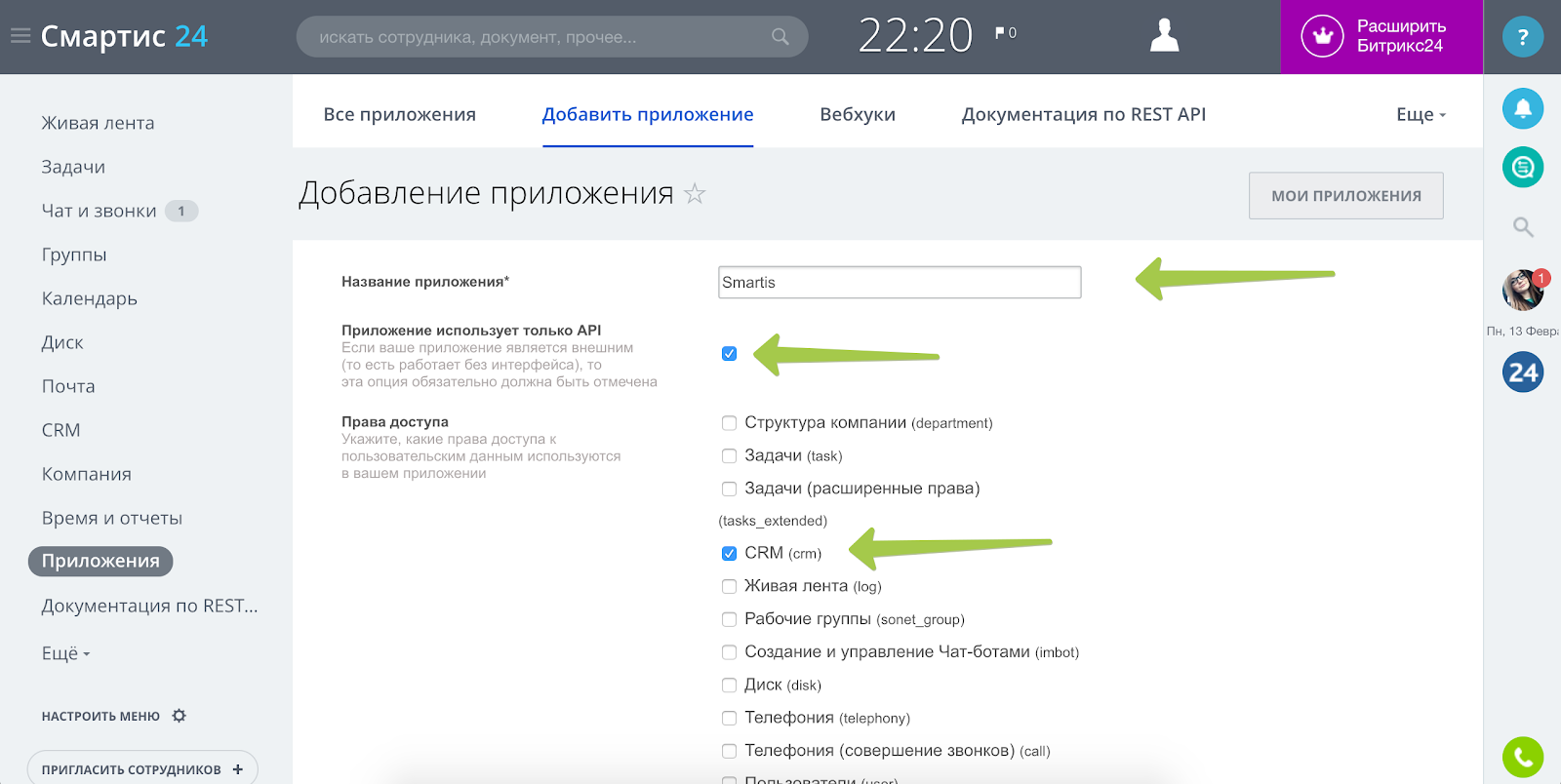Viewport: 1561px width, 784px height.
Task: Open the user profile icon in the header
Action: 1164,36
